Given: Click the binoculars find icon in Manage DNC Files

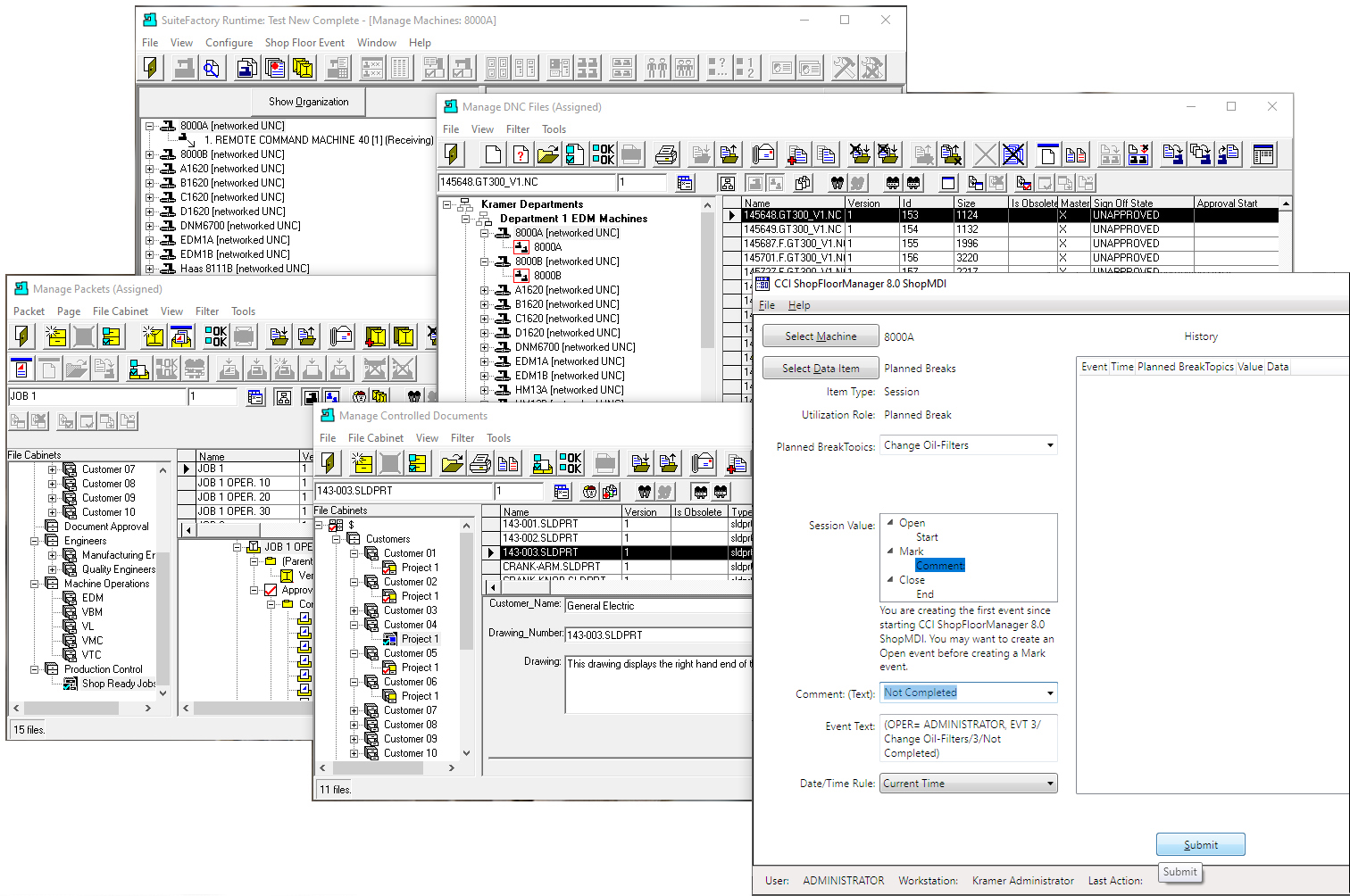Looking at the screenshot, I should [837, 183].
